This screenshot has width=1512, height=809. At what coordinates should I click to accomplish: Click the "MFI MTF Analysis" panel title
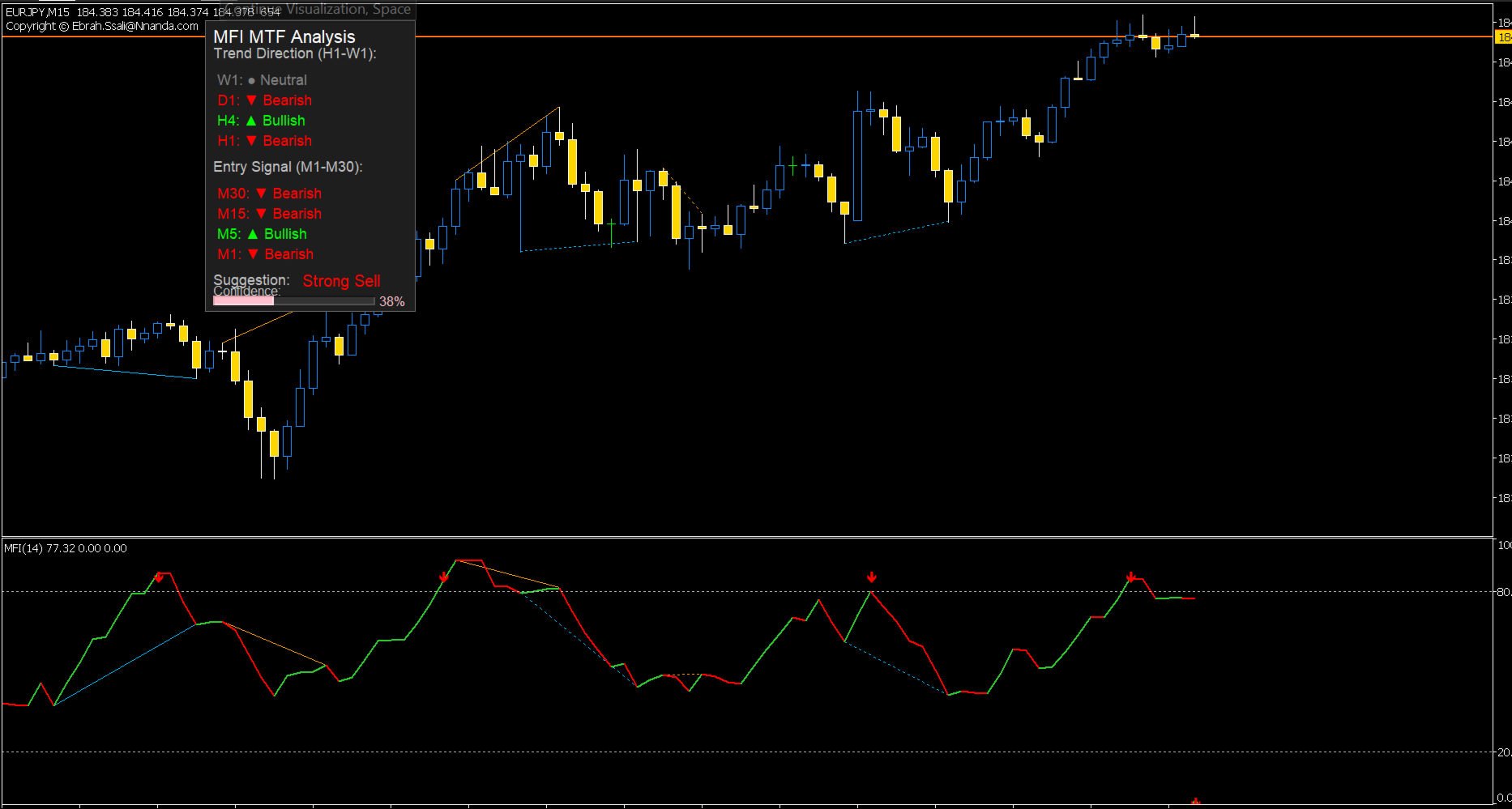click(284, 37)
